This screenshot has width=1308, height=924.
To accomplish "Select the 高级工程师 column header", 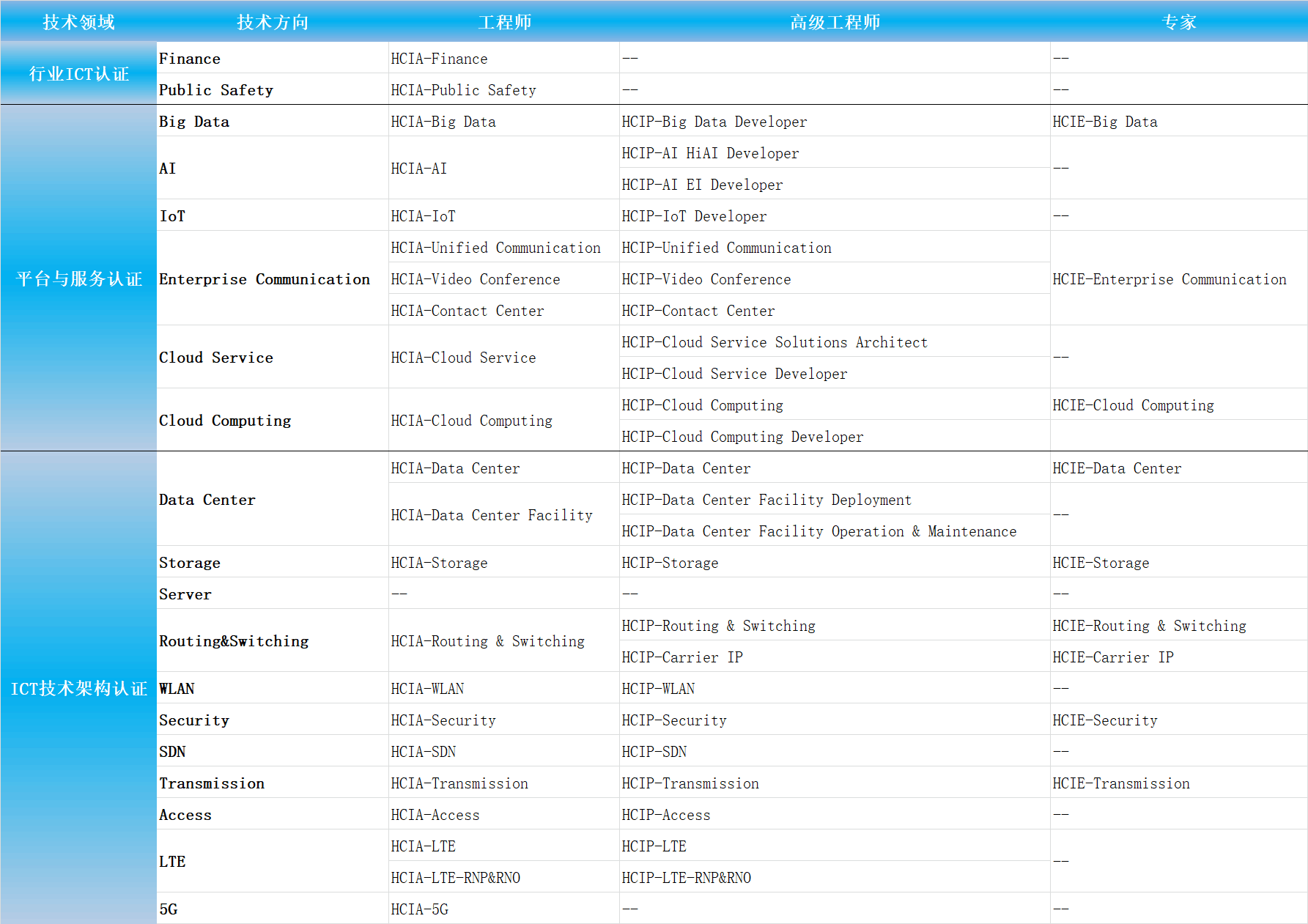I will click(835, 22).
